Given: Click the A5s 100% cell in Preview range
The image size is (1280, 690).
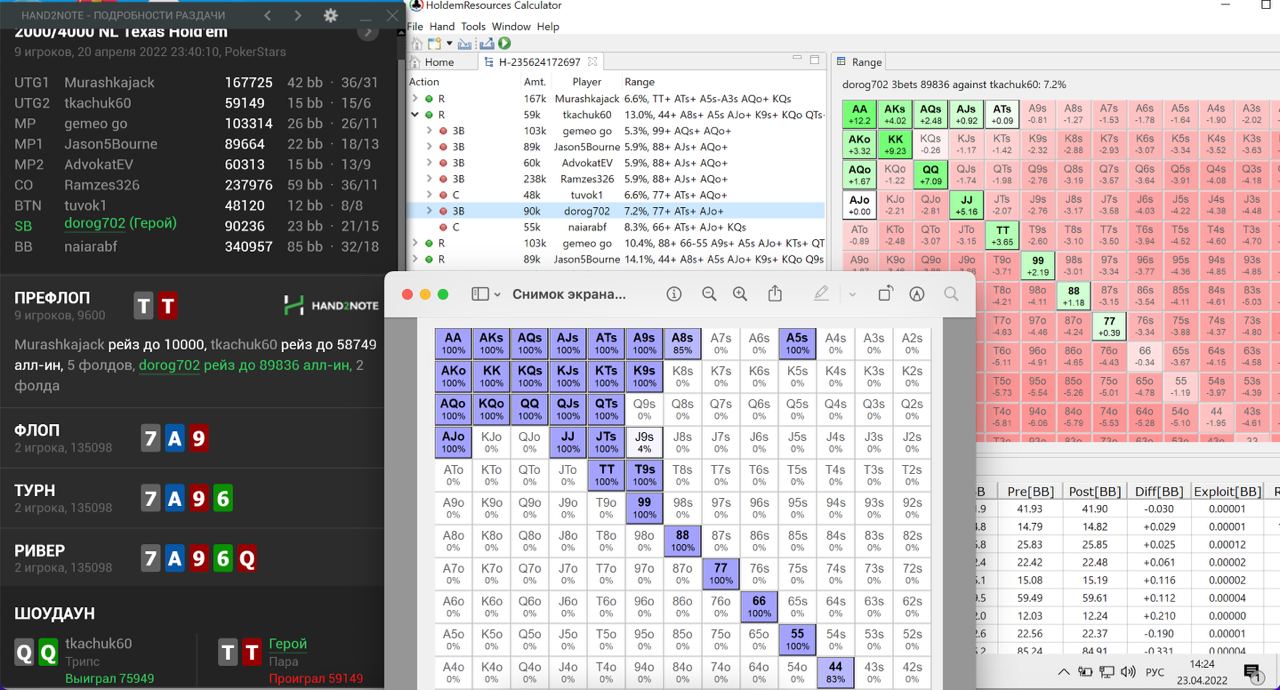Looking at the screenshot, I should [x=797, y=344].
